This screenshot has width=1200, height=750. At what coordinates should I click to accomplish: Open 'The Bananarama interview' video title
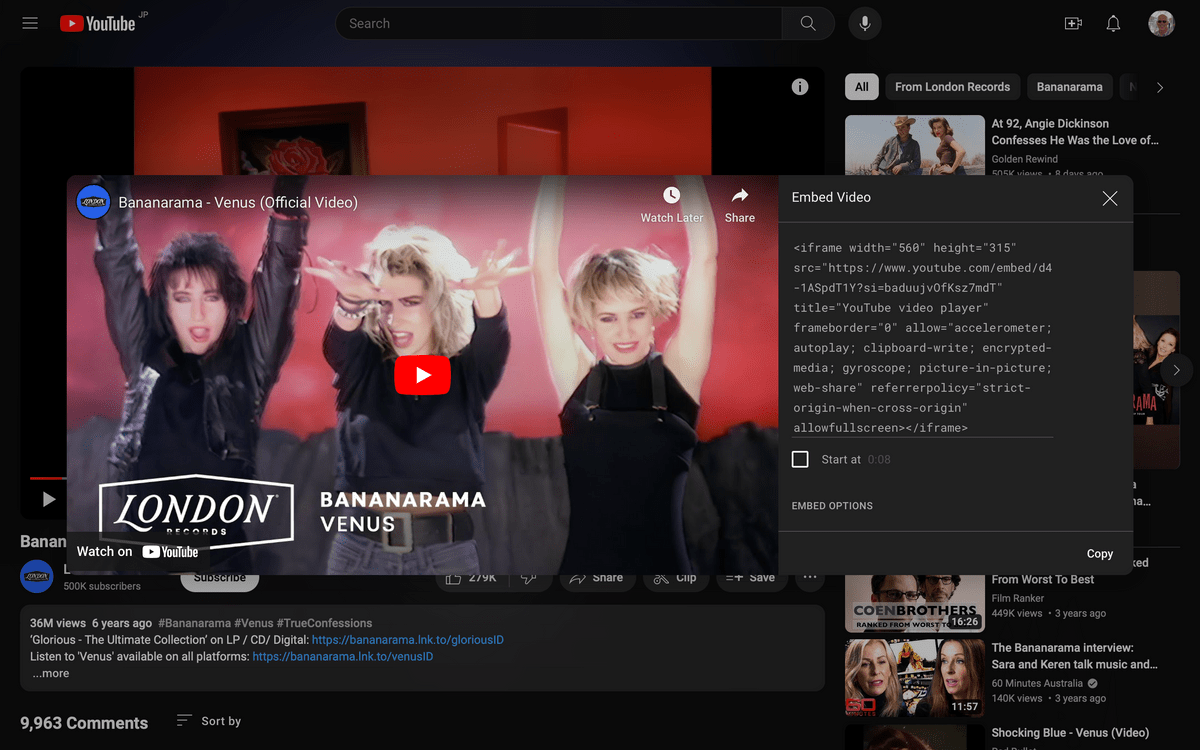1074,656
